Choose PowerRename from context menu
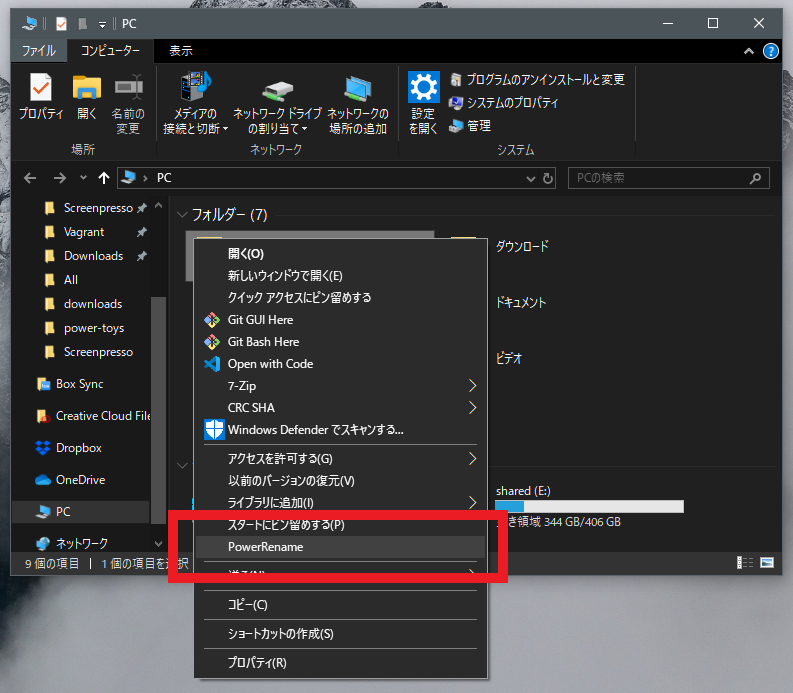Screen dimensions: 793x693 pos(340,547)
